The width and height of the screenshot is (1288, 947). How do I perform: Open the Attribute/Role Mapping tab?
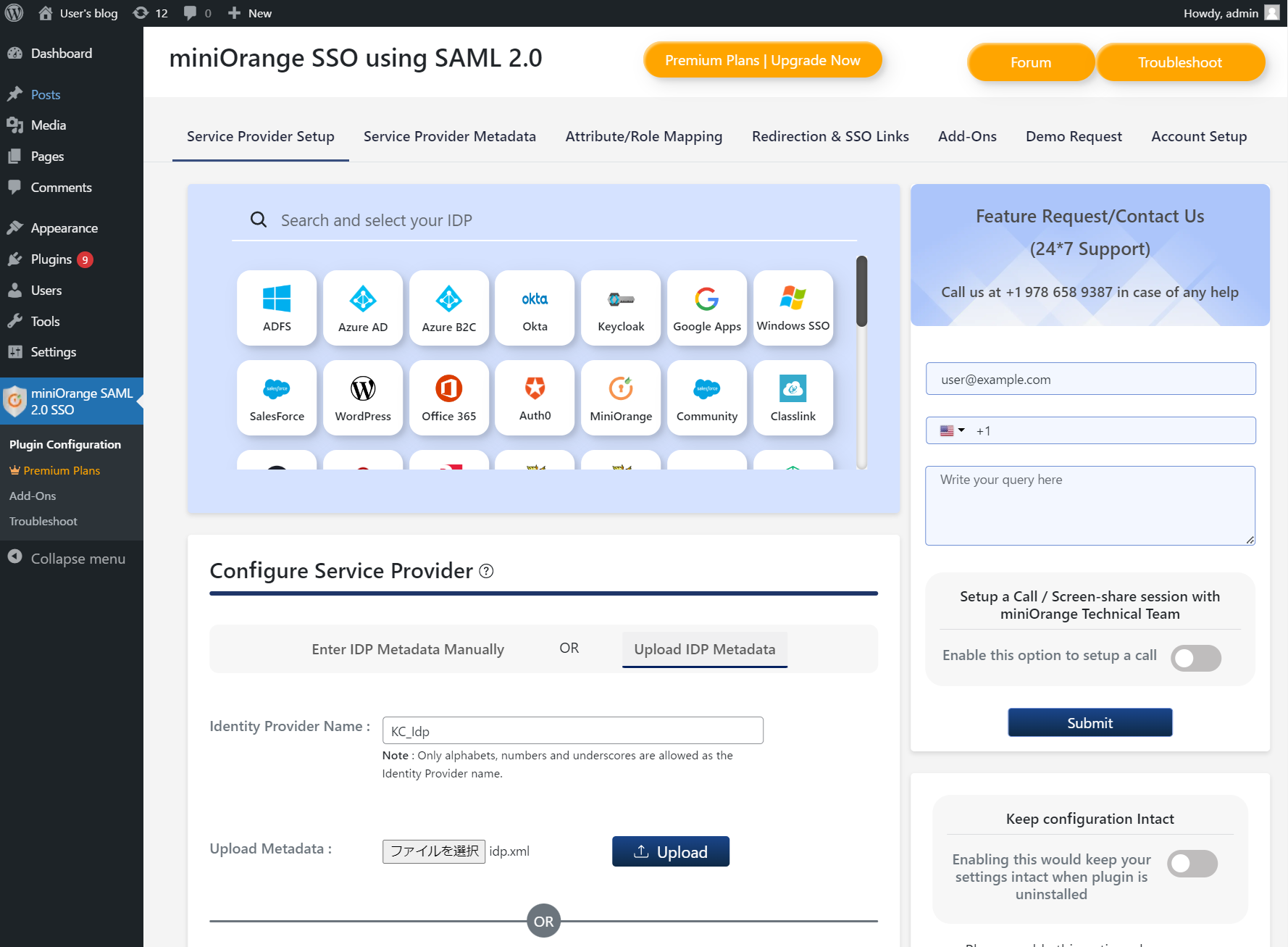[x=644, y=137]
